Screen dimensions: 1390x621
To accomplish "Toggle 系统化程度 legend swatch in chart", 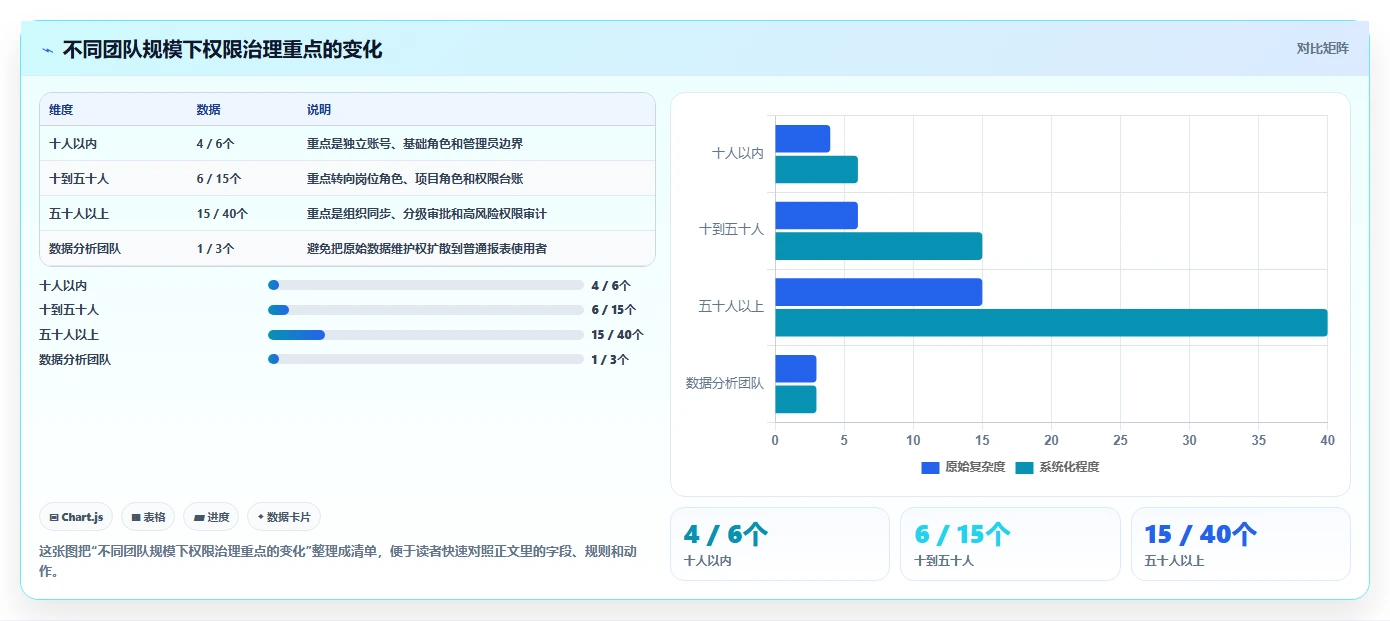I will pyautogui.click(x=1024, y=467).
